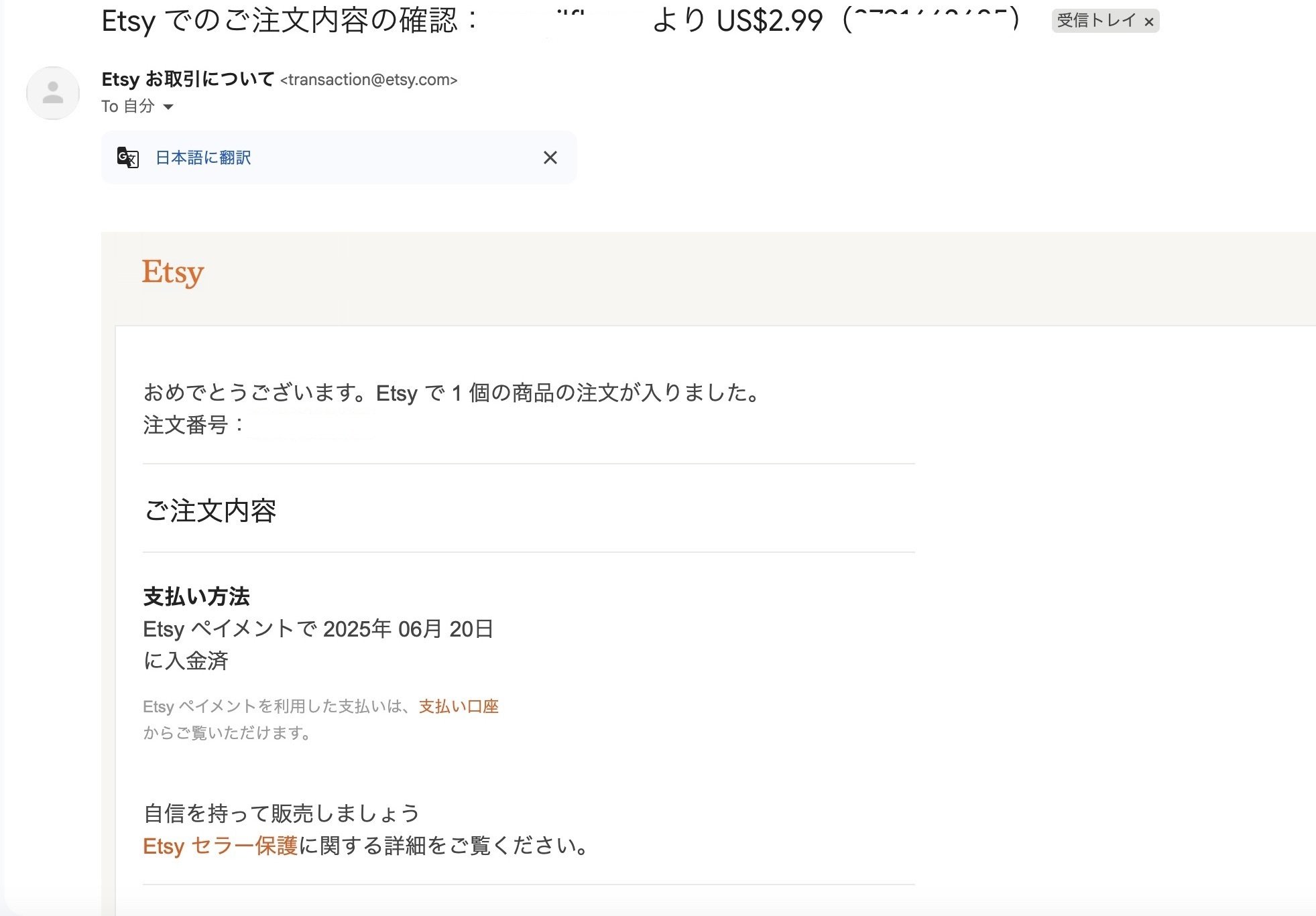Dismiss the translation banner with X
The height and width of the screenshot is (916, 1316).
point(550,157)
